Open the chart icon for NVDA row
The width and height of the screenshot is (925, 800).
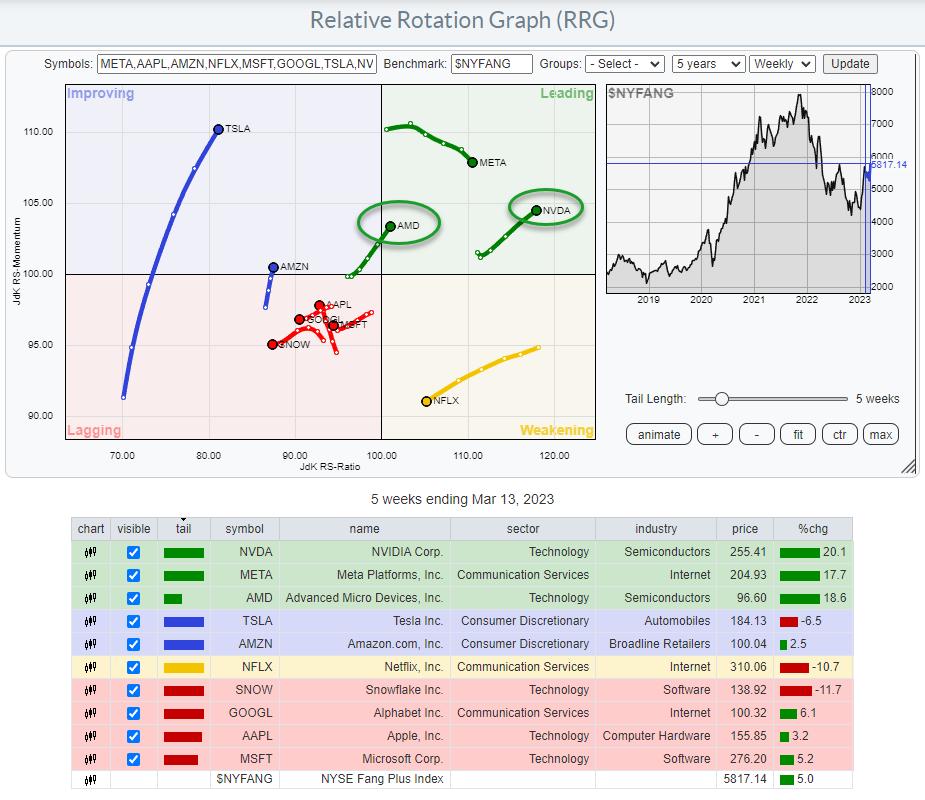click(91, 552)
